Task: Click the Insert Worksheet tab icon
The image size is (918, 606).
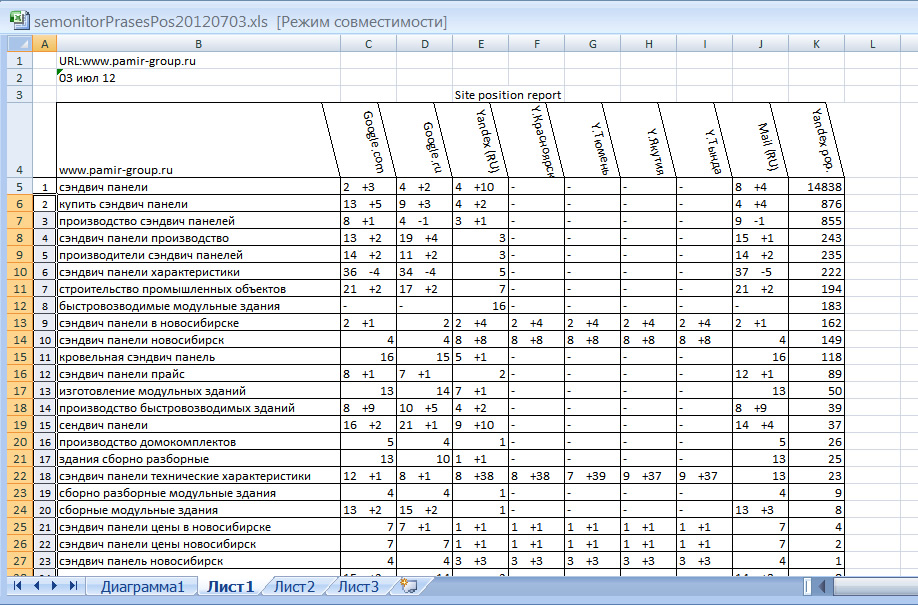Action: [x=408, y=586]
